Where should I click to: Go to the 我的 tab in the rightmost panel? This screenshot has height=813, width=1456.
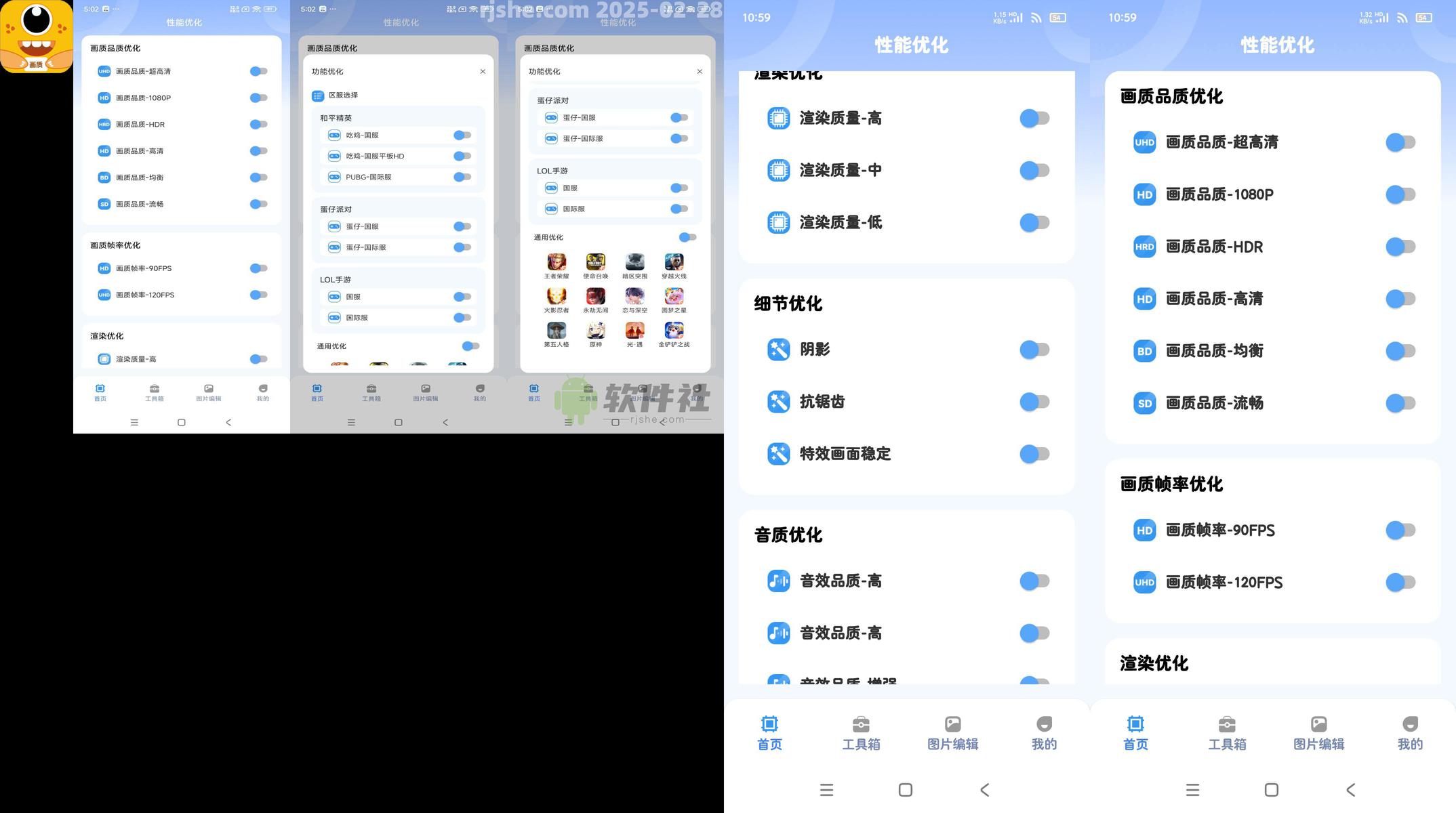pos(1410,733)
